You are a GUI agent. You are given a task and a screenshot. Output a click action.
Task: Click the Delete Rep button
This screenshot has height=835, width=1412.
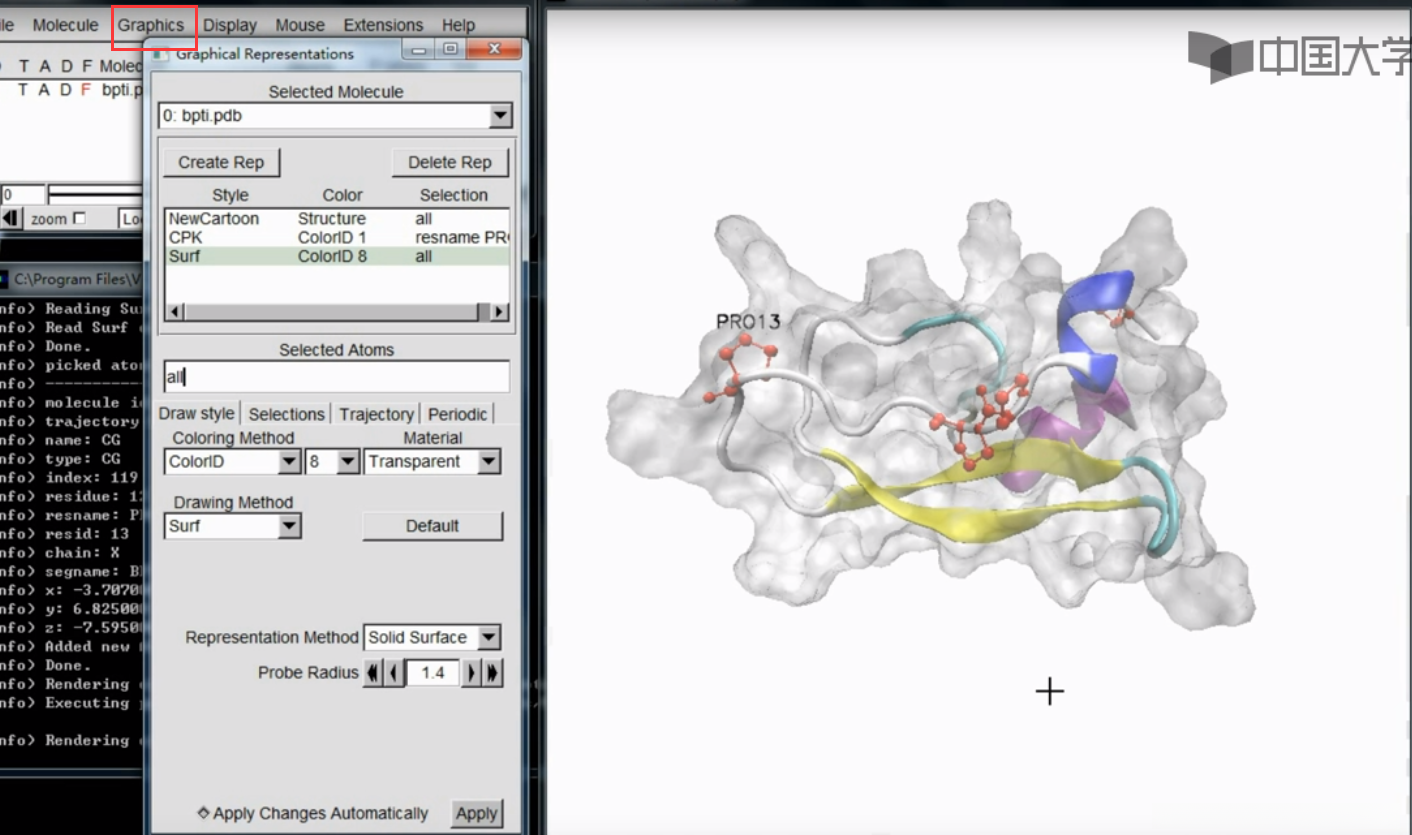[450, 162]
